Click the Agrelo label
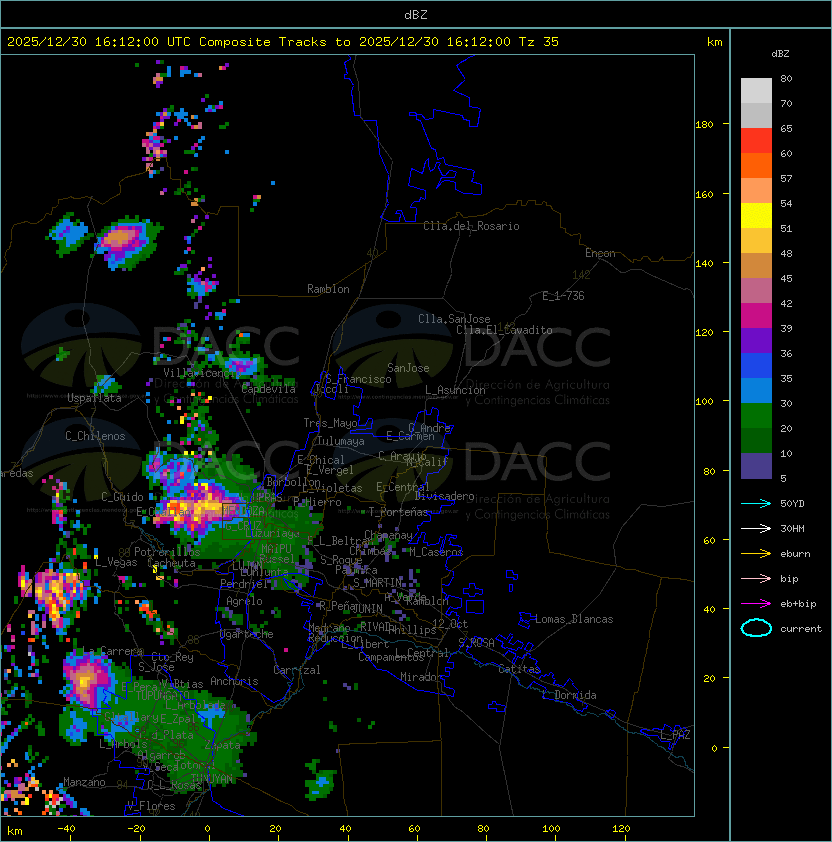The width and height of the screenshot is (832, 842). point(244,601)
